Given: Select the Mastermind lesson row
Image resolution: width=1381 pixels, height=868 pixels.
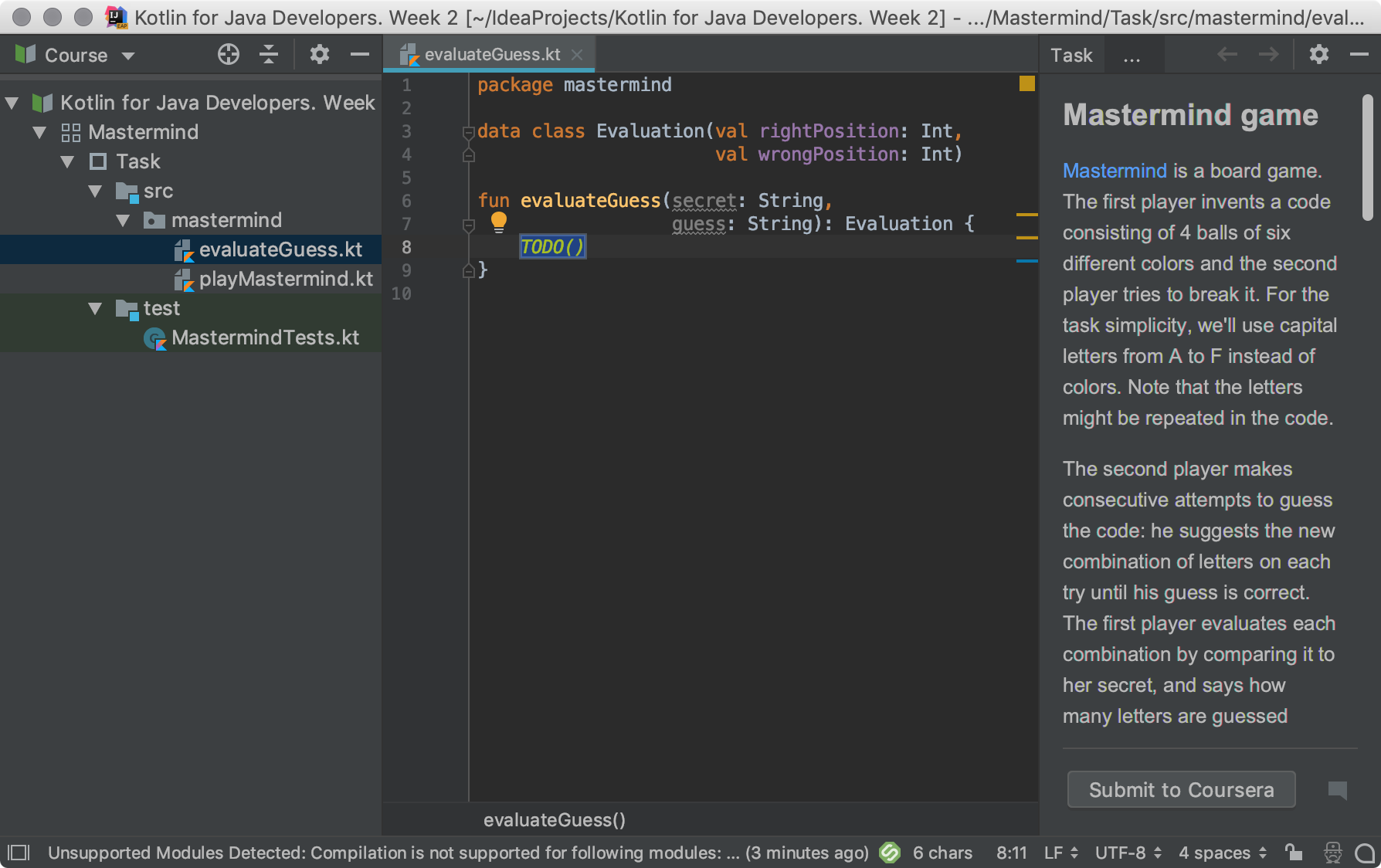Looking at the screenshot, I should [x=191, y=132].
